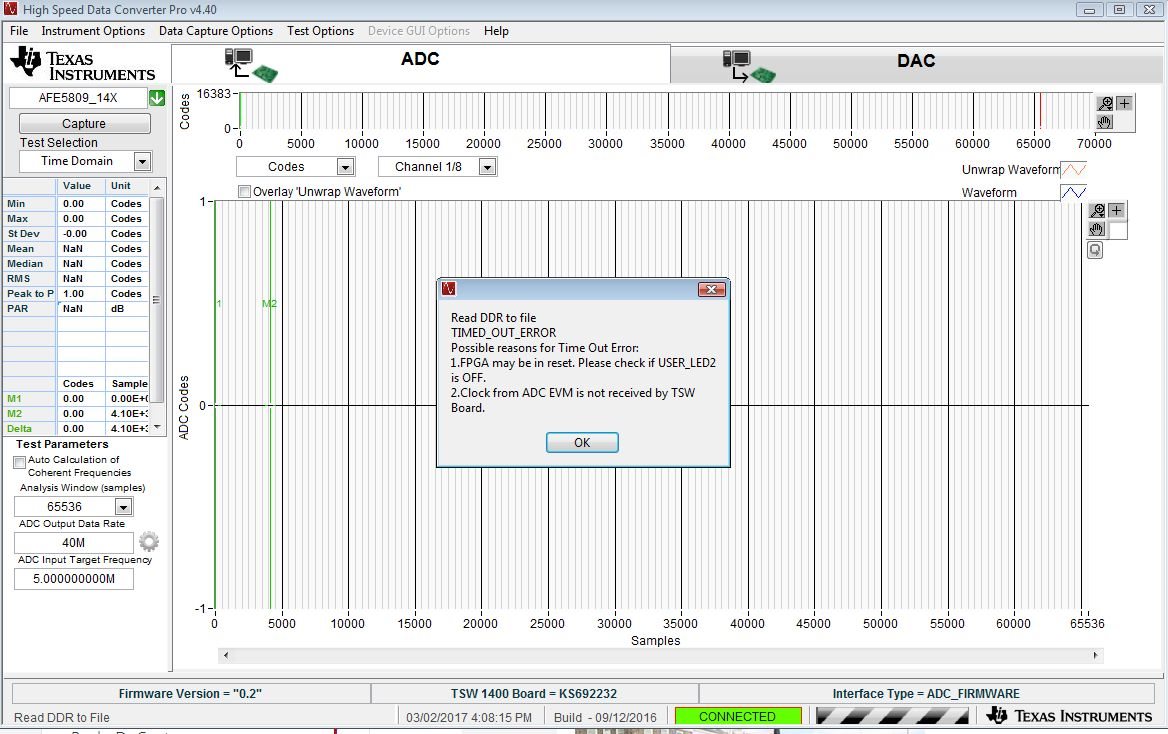Click the statistics table scroll down arrow
1168x734 pixels.
(157, 427)
